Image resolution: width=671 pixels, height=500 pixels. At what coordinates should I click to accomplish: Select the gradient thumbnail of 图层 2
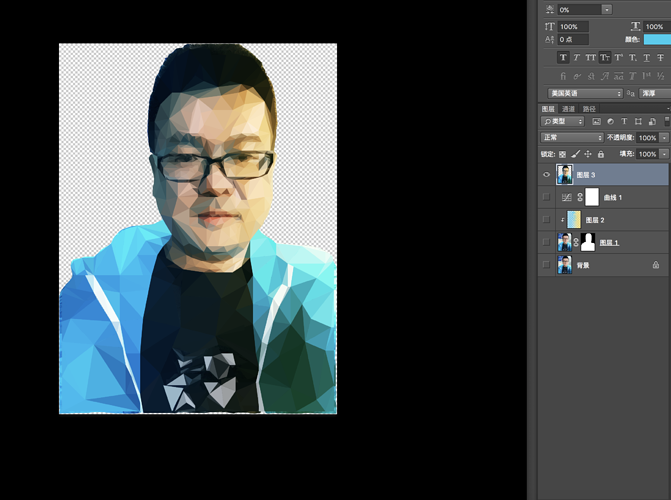574,220
